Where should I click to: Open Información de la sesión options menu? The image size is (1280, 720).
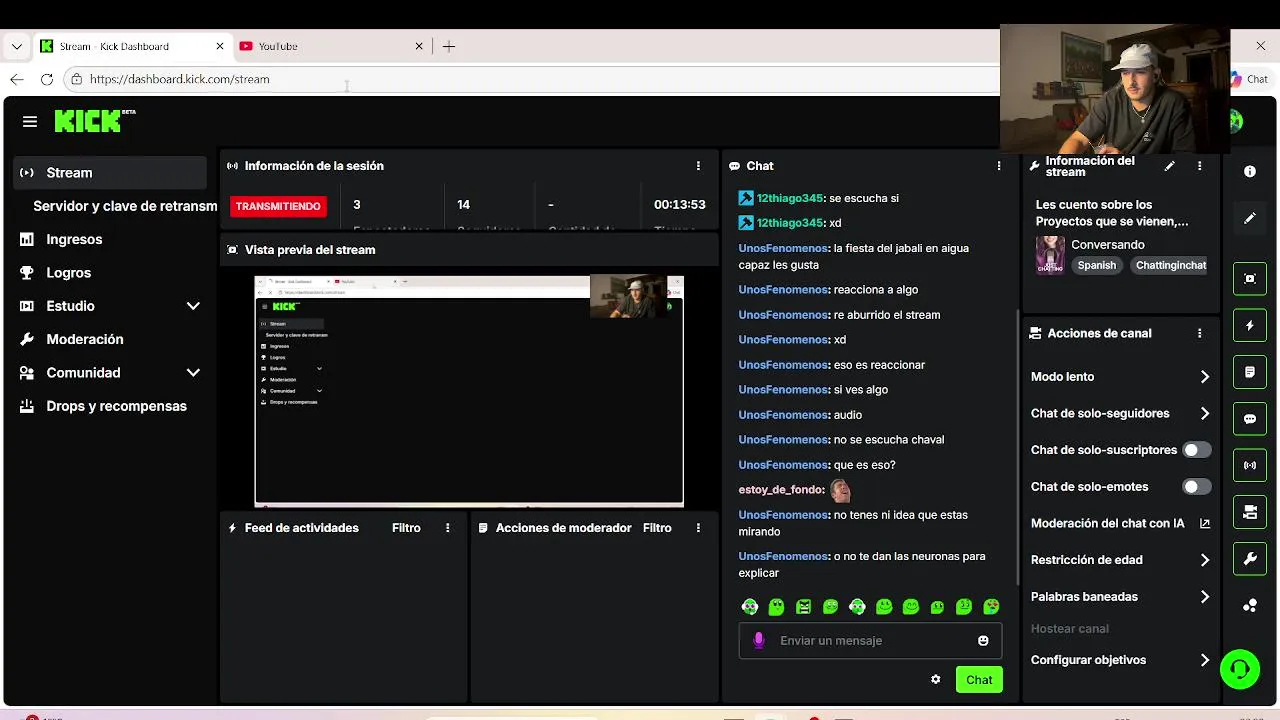tap(698, 166)
